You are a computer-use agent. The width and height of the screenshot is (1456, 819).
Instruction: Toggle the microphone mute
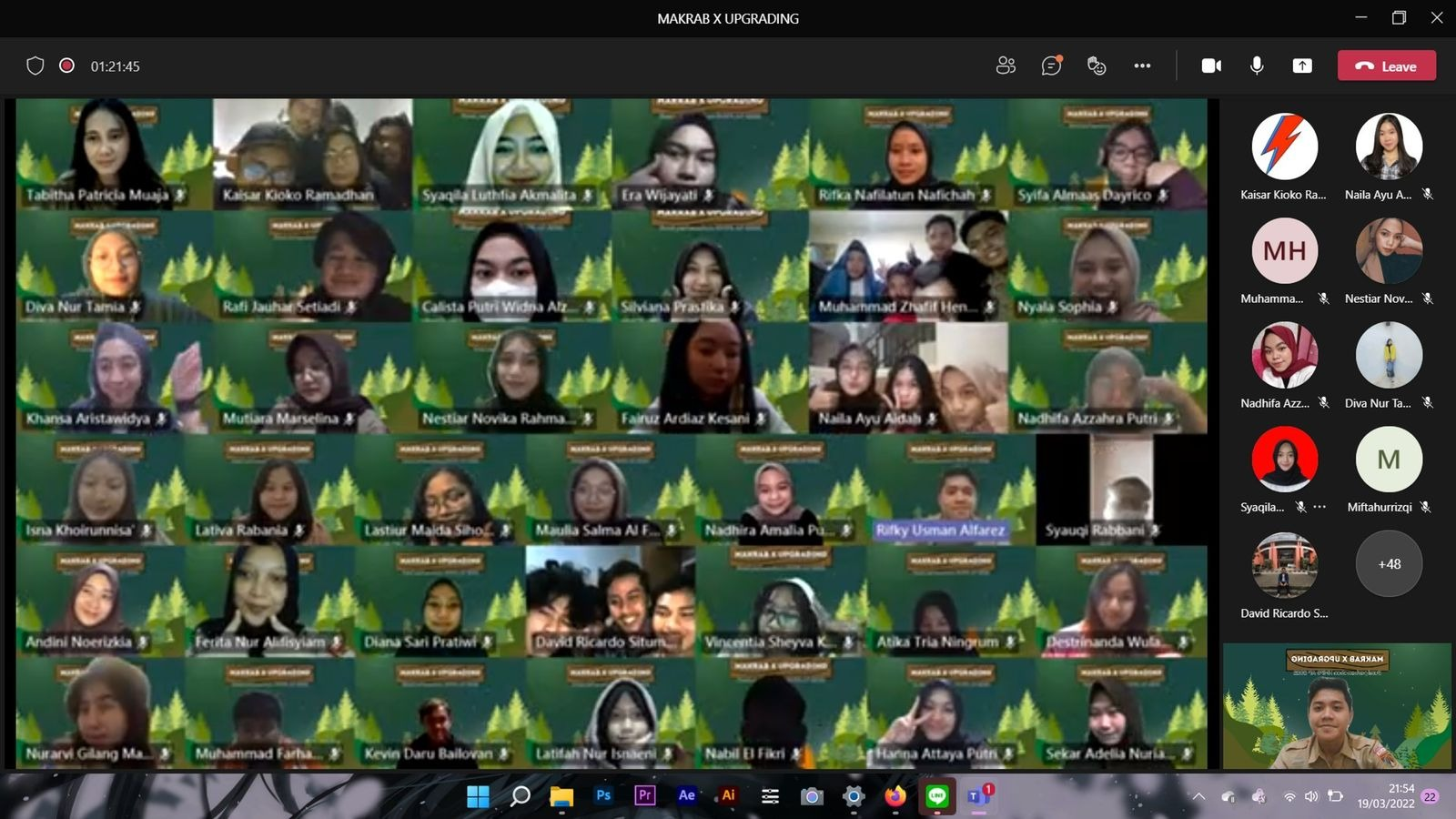(x=1257, y=66)
